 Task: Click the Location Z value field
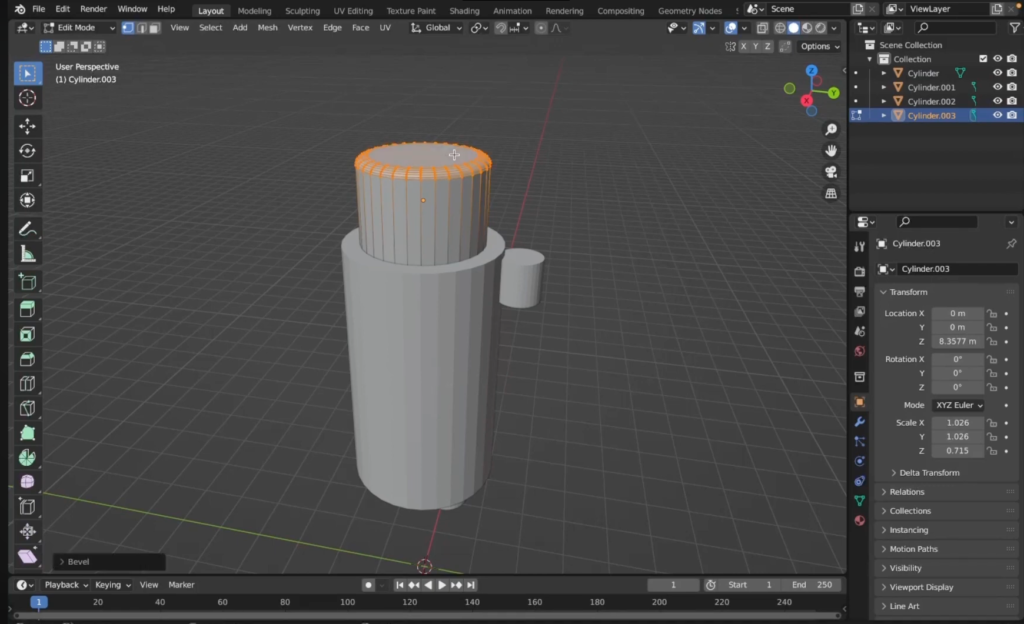[957, 341]
